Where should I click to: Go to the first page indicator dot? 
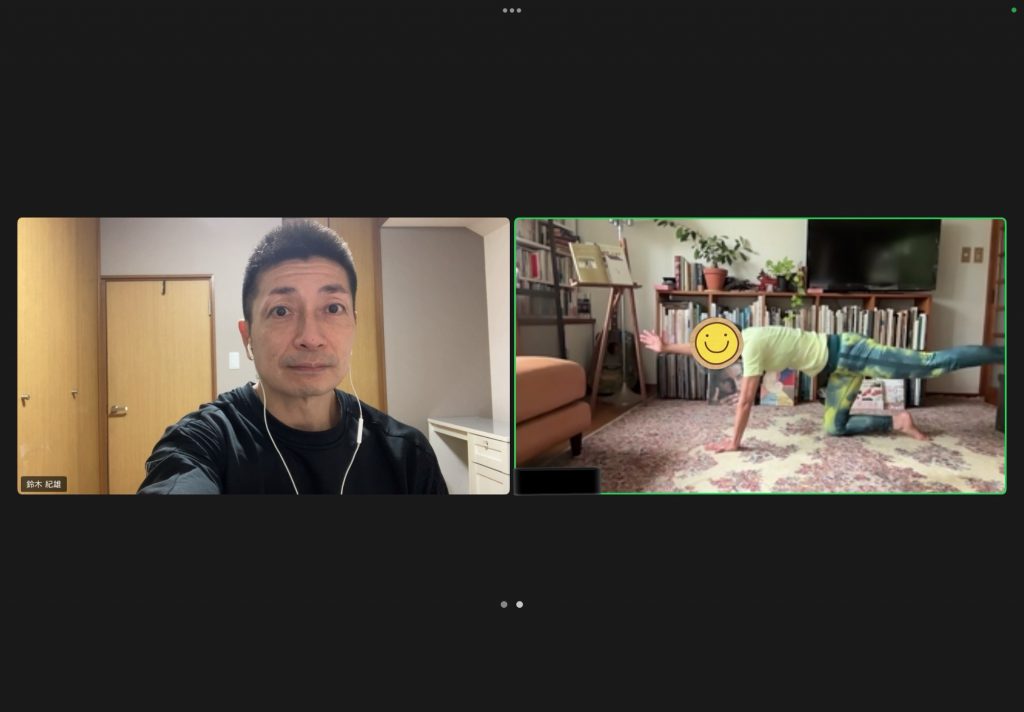(x=504, y=604)
